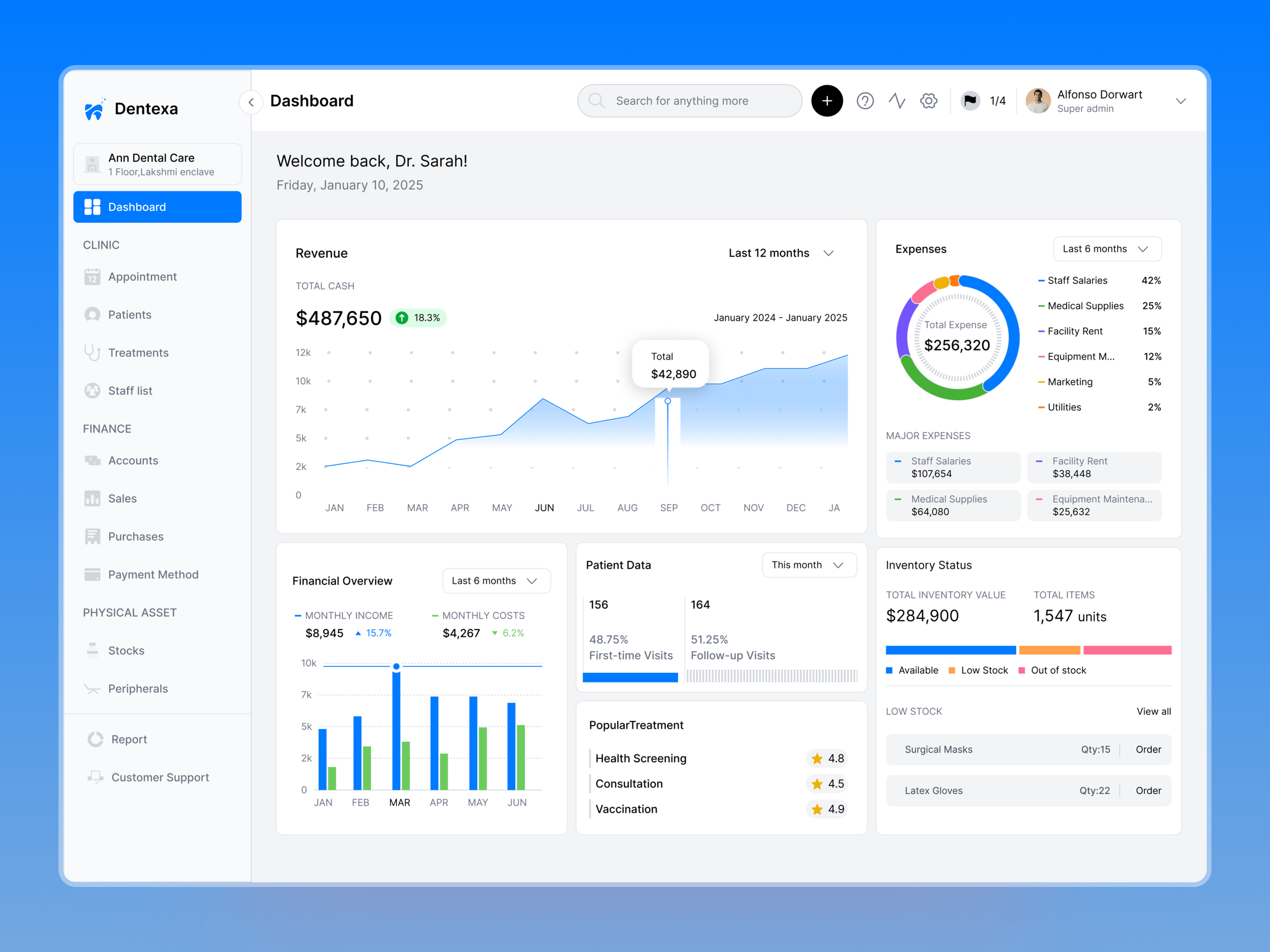Select the June tooltip marker on revenue chart
Image resolution: width=1270 pixels, height=952 pixels.
668,402
